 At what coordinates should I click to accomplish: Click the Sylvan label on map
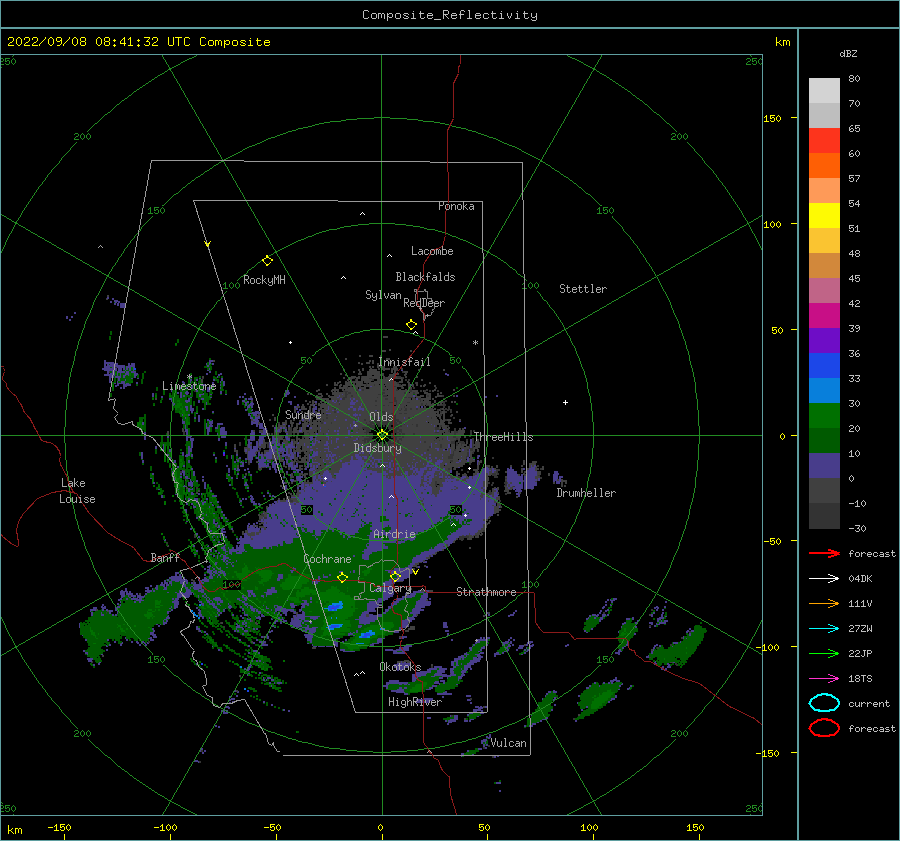[x=383, y=295]
